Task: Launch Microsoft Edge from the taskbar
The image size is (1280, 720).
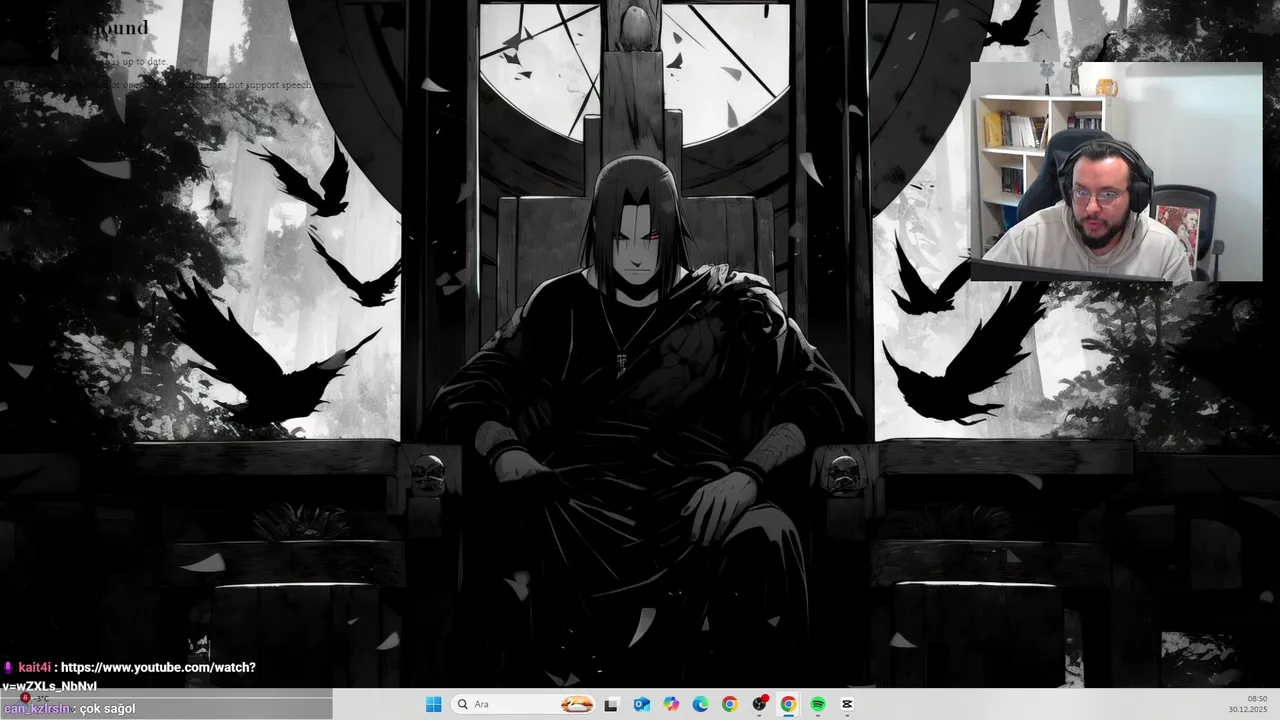Action: pyautogui.click(x=700, y=704)
